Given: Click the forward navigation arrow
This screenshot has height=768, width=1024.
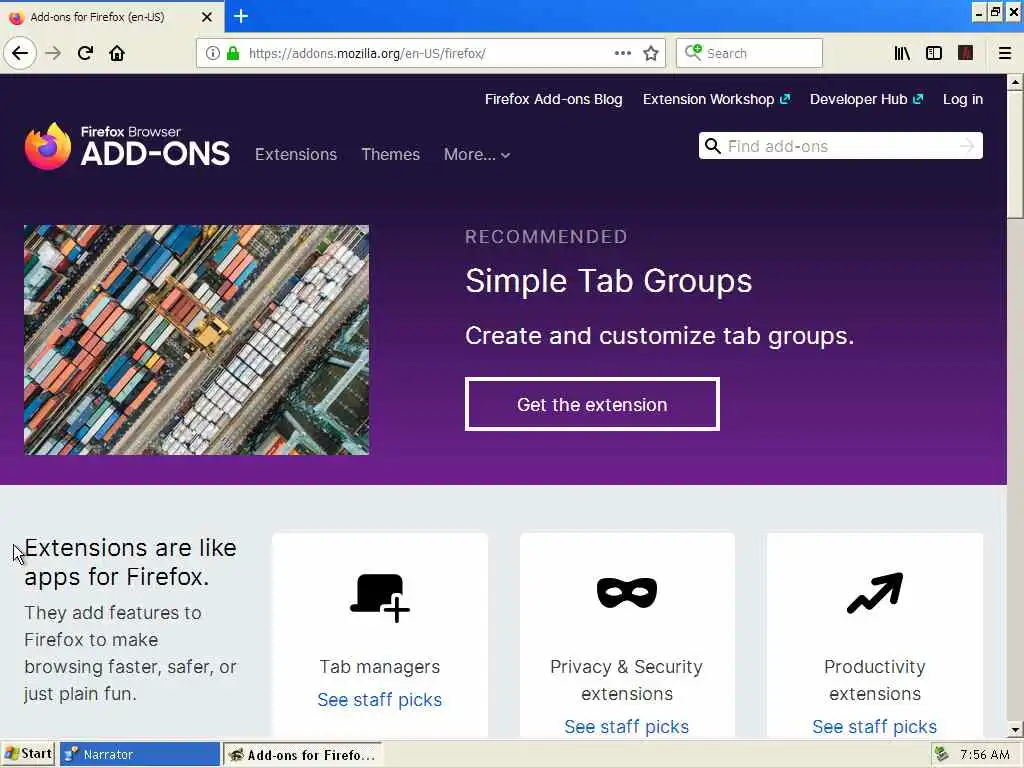Looking at the screenshot, I should (53, 53).
